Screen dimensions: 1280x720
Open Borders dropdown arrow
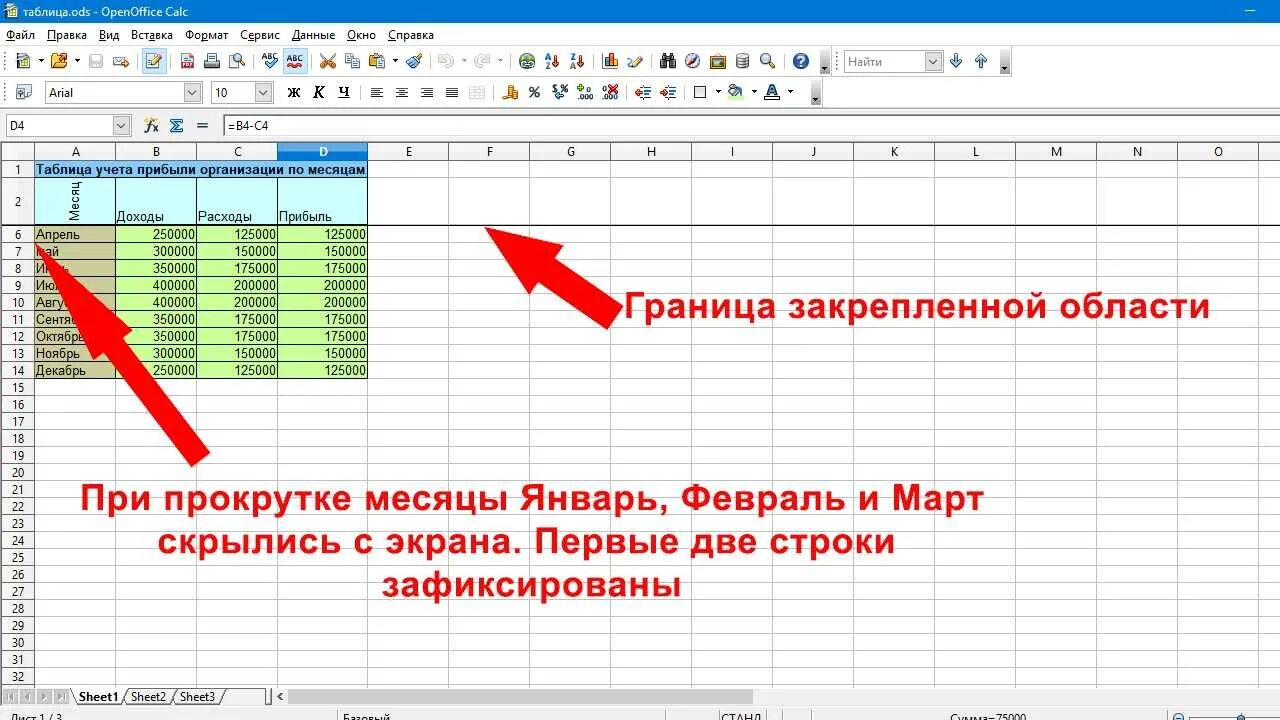click(x=718, y=92)
